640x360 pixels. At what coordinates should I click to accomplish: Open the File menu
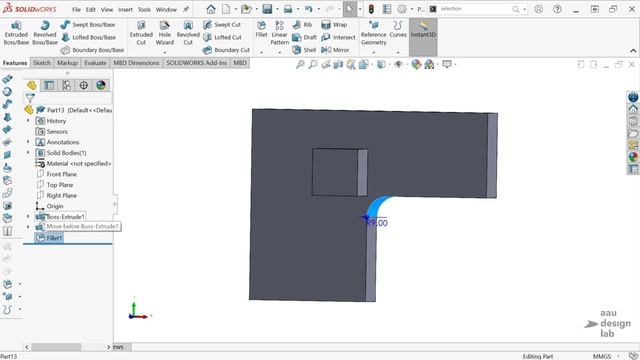click(x=76, y=9)
